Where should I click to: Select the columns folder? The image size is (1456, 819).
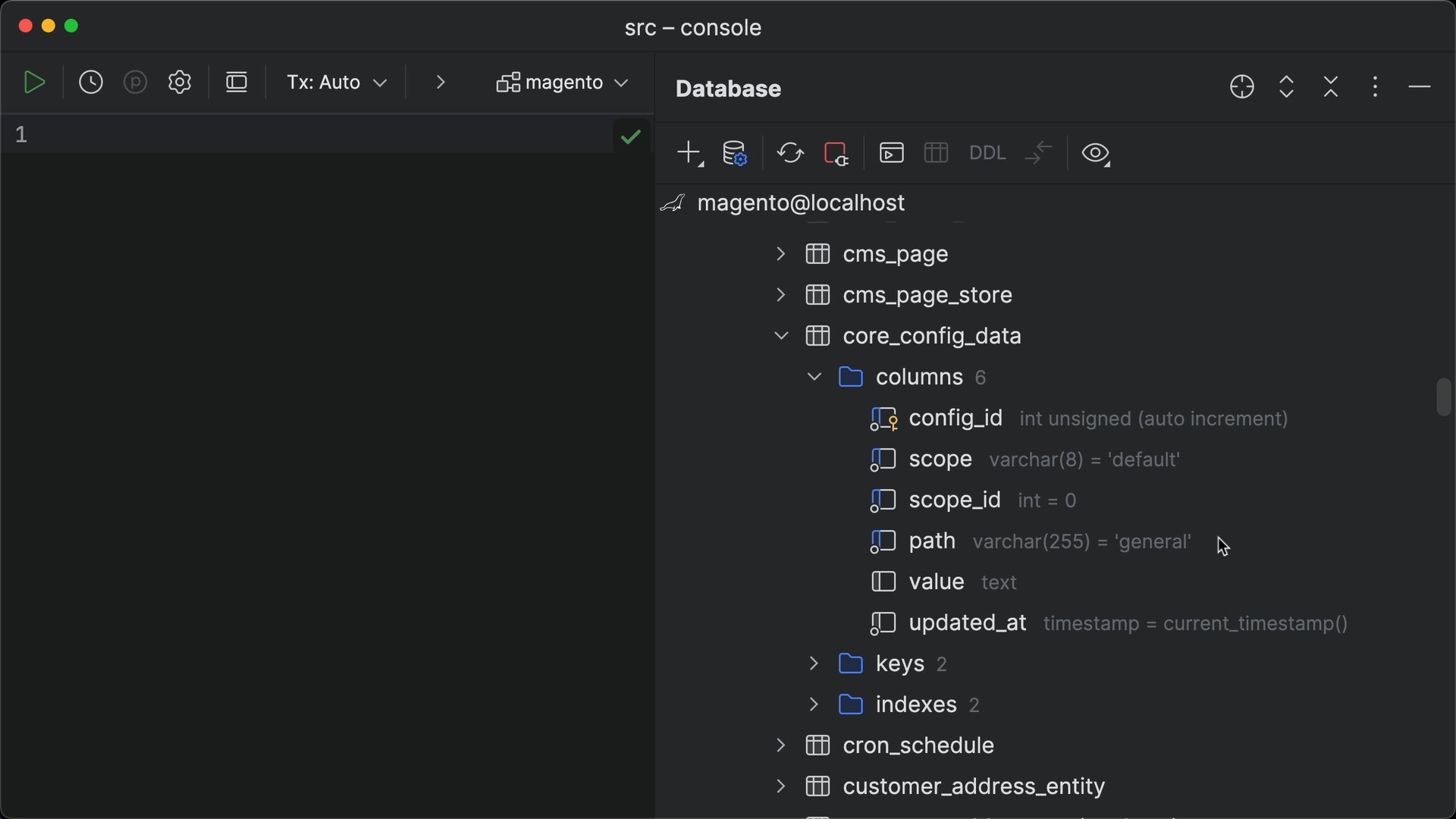(919, 377)
